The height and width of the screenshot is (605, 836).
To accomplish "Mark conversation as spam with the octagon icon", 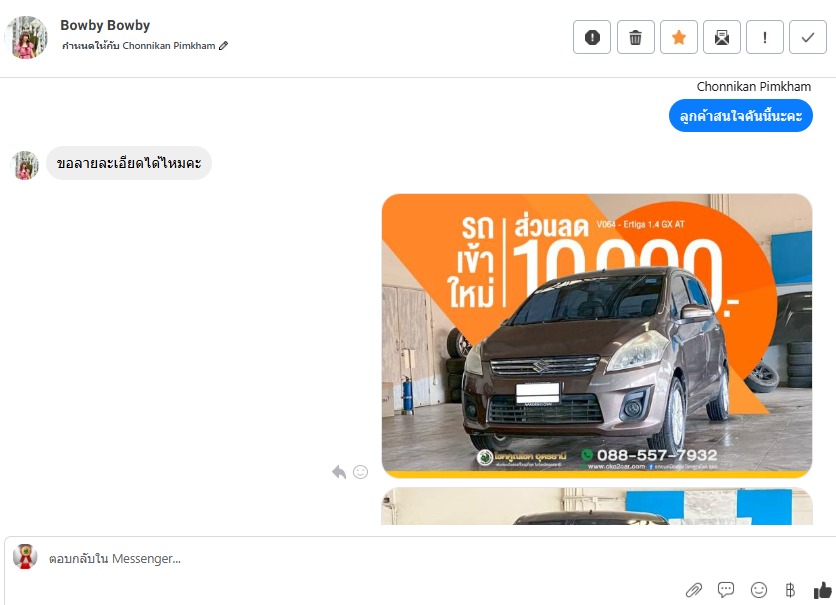I will click(592, 37).
